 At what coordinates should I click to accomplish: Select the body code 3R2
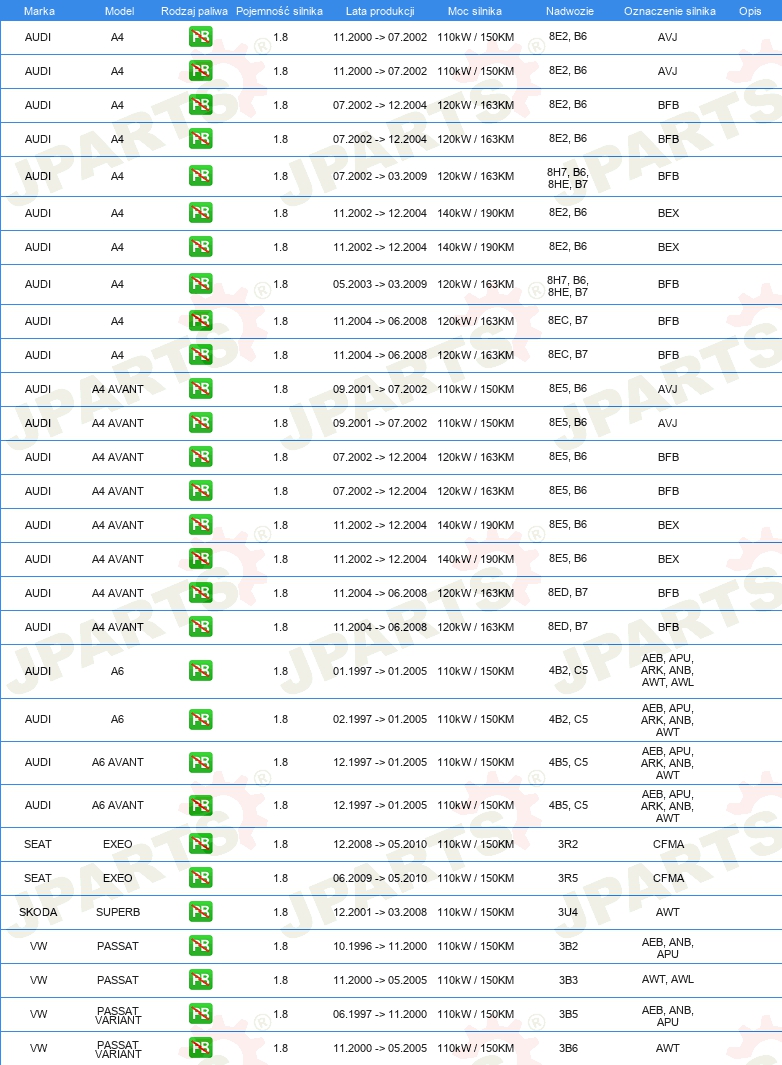(x=568, y=844)
